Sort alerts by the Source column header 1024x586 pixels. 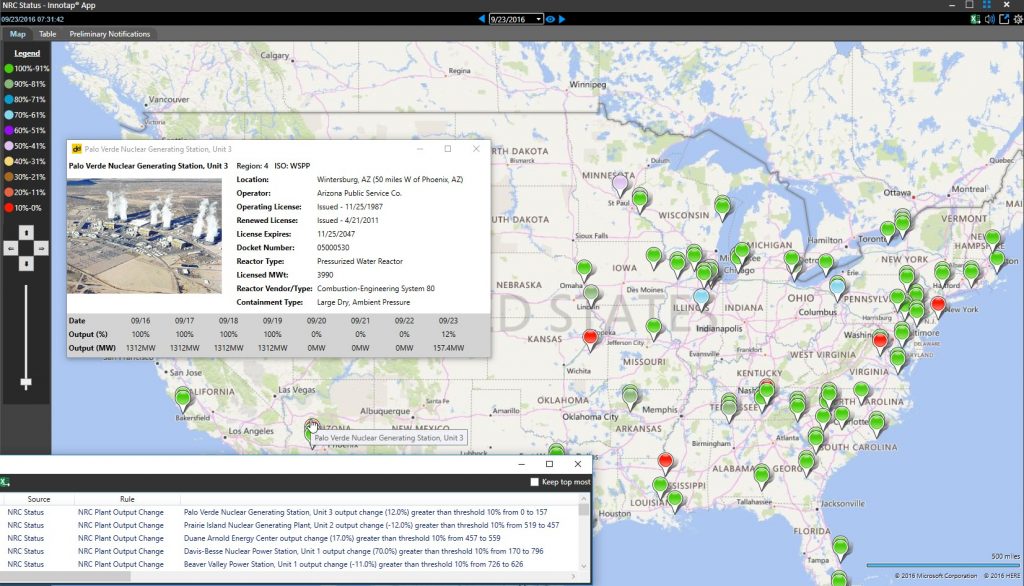point(39,498)
